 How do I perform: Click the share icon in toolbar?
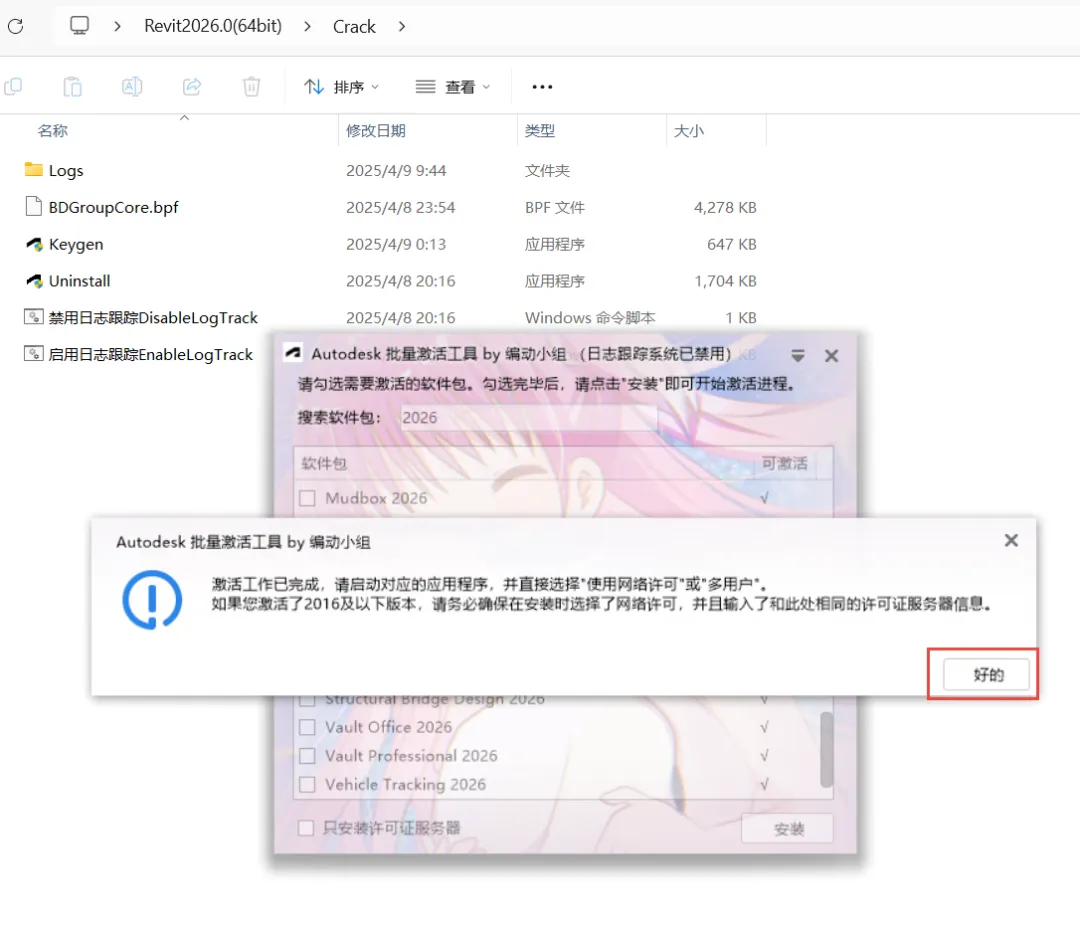(x=191, y=87)
